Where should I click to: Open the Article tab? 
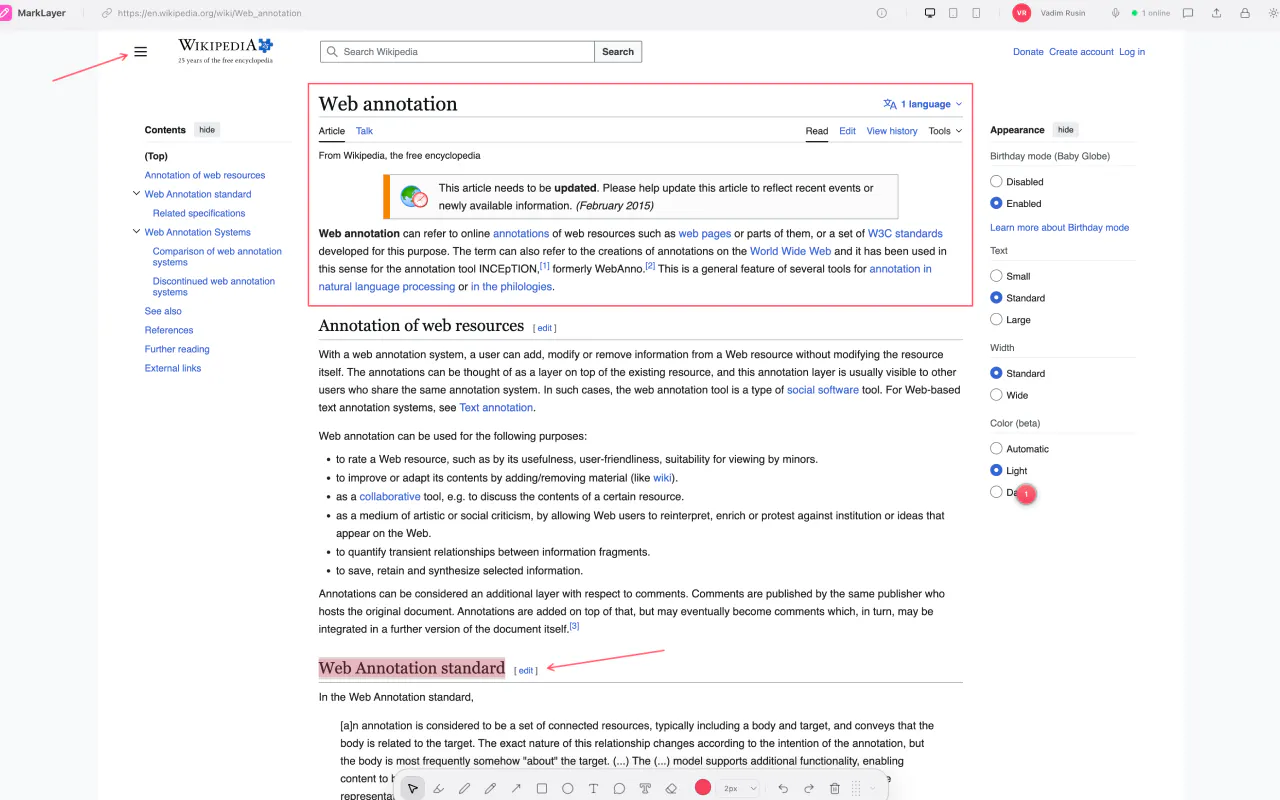(x=332, y=131)
